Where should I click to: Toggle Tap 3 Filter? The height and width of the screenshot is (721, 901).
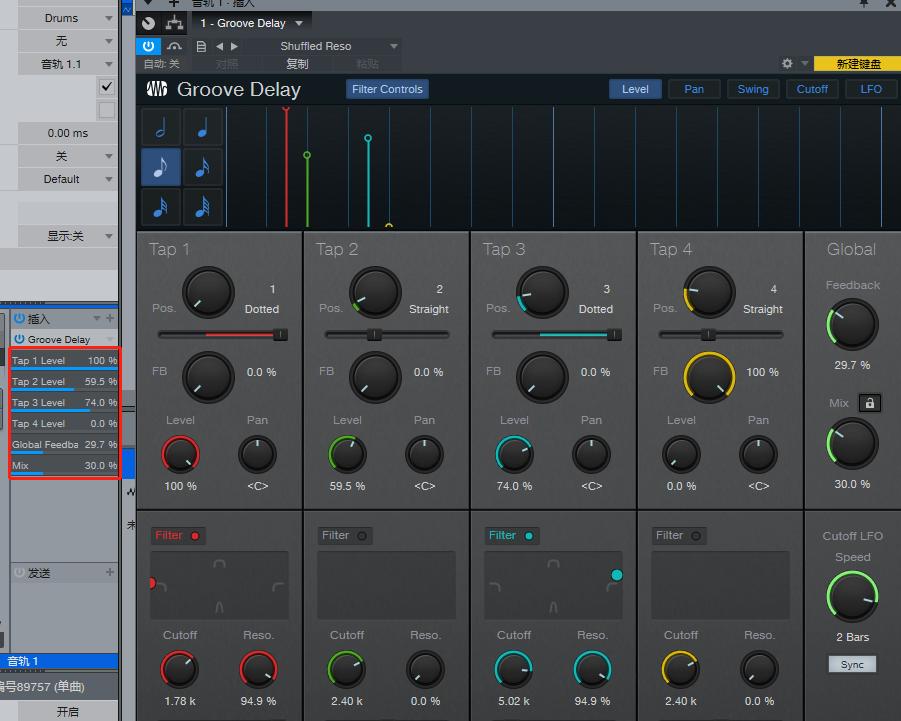tap(511, 535)
